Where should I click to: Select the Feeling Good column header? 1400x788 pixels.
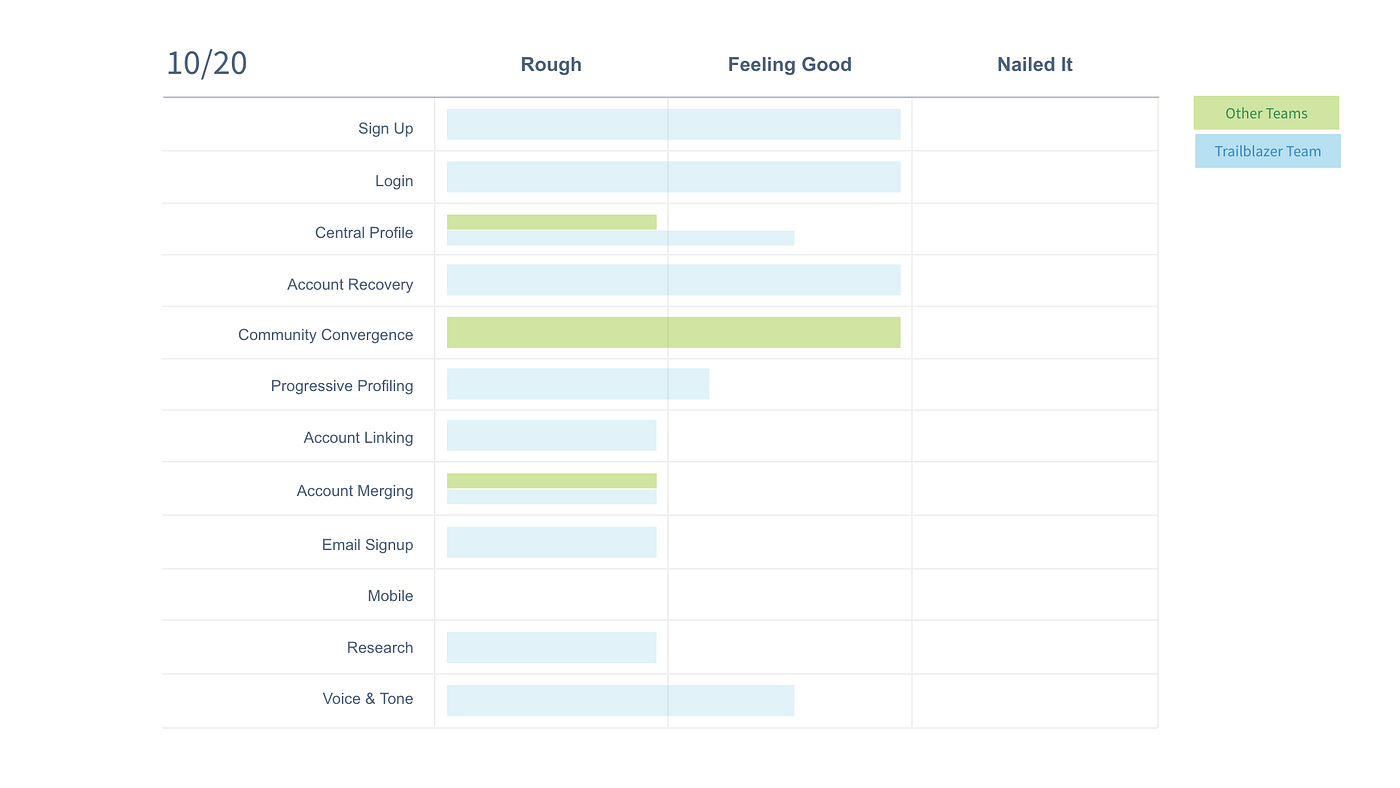[x=789, y=65]
